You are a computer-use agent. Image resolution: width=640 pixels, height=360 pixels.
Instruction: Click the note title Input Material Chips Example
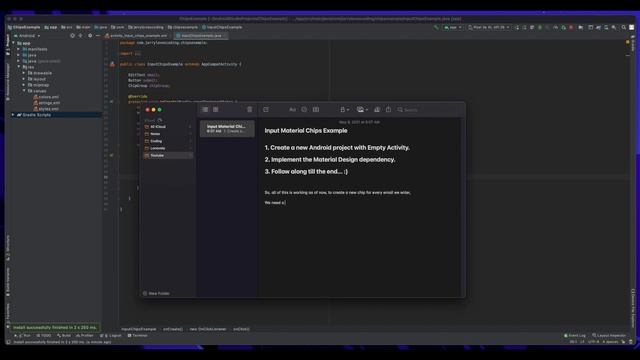pos(306,131)
